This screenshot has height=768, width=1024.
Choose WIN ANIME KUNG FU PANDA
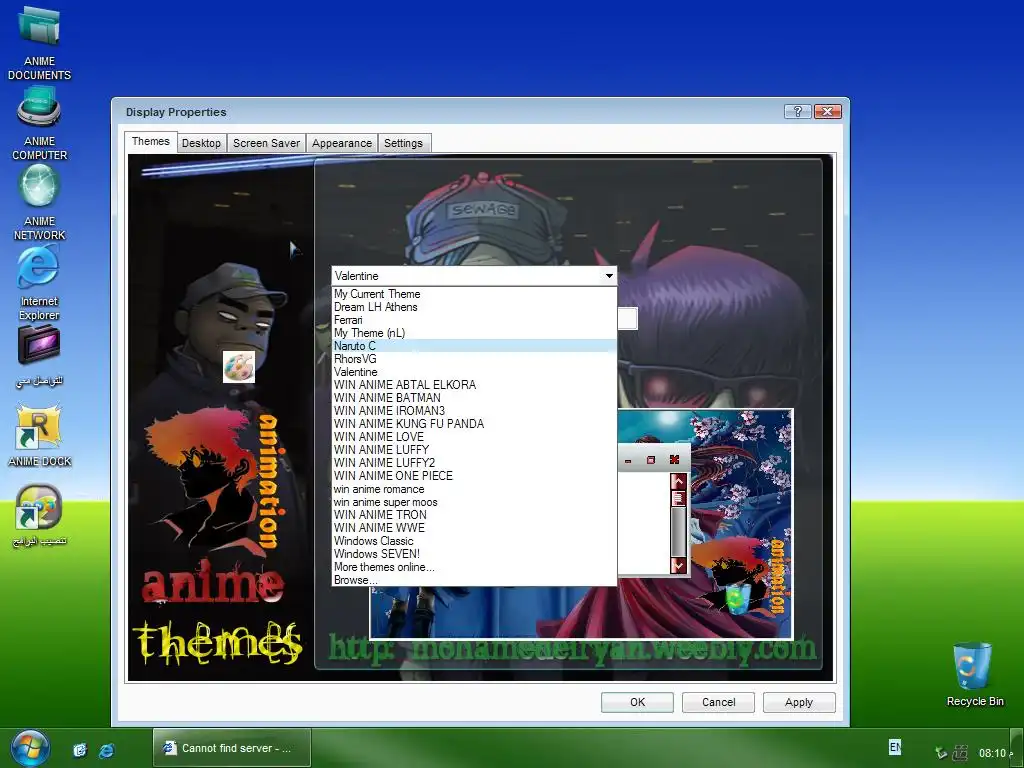474,424
